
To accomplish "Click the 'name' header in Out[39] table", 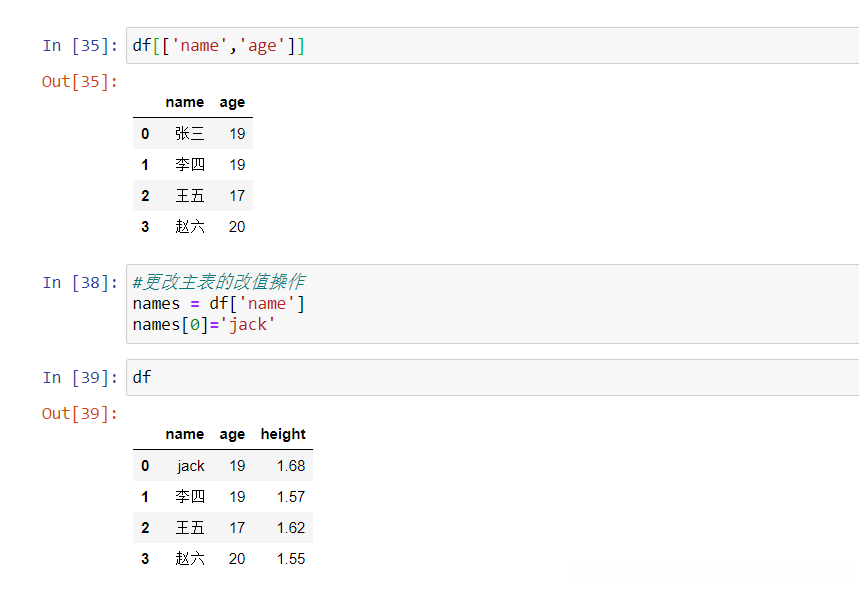I will (185, 434).
